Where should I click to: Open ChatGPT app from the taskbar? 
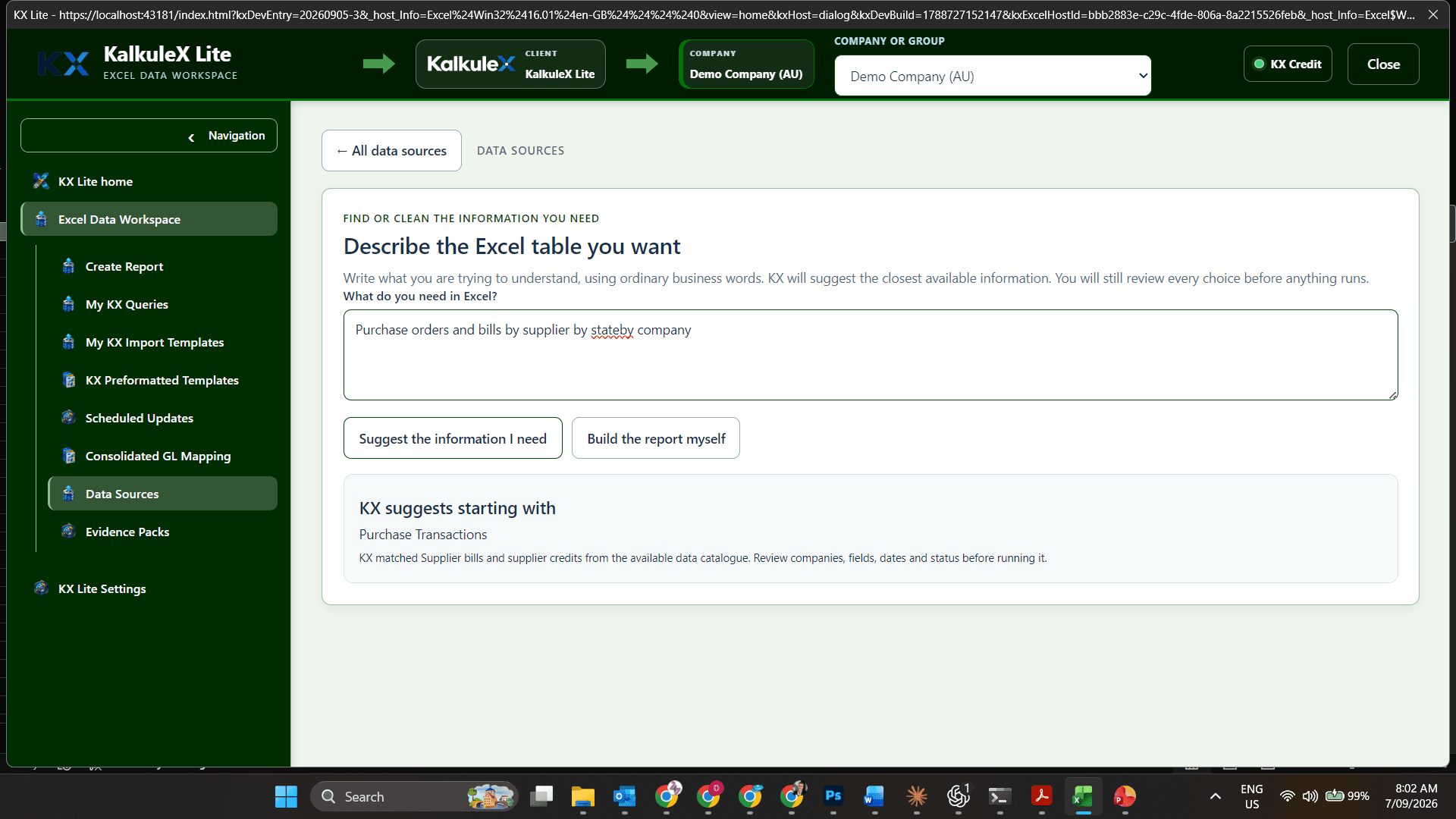pos(958,796)
